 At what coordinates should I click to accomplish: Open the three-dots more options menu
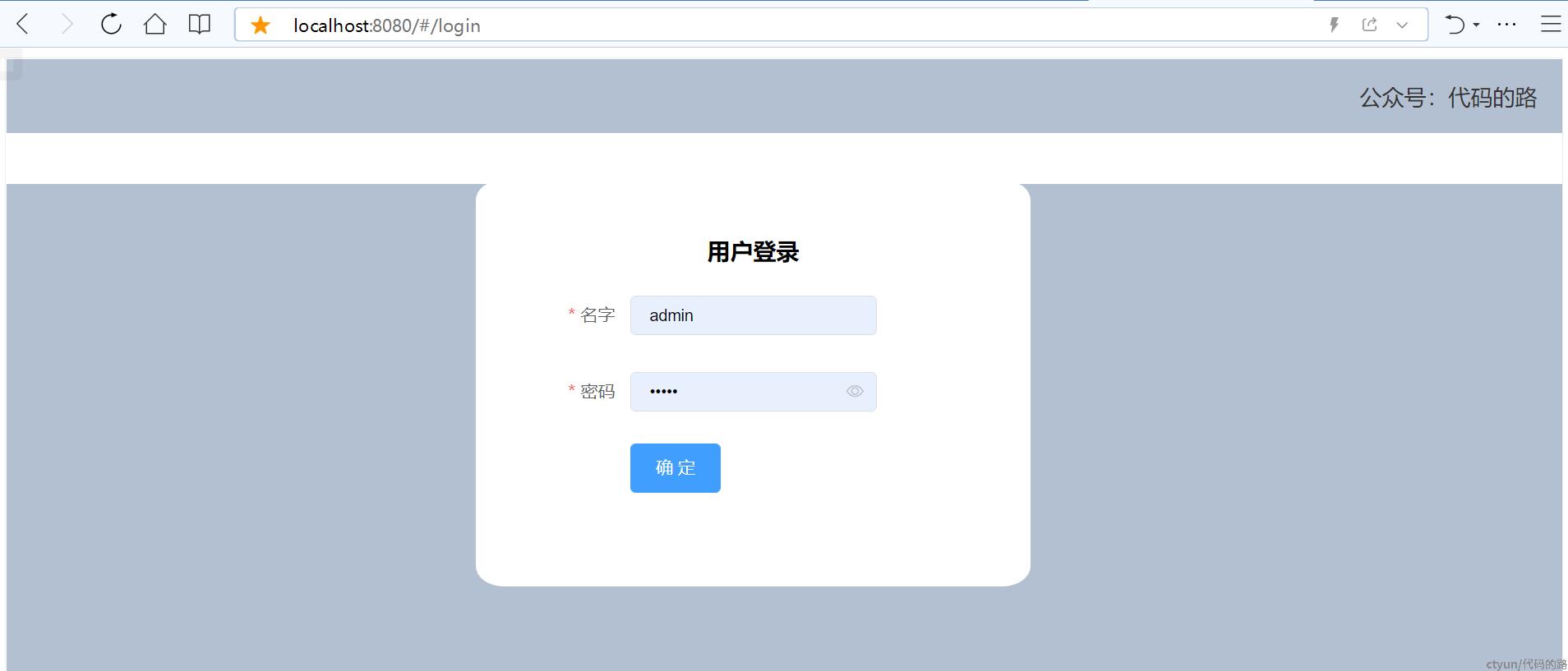click(x=1506, y=25)
